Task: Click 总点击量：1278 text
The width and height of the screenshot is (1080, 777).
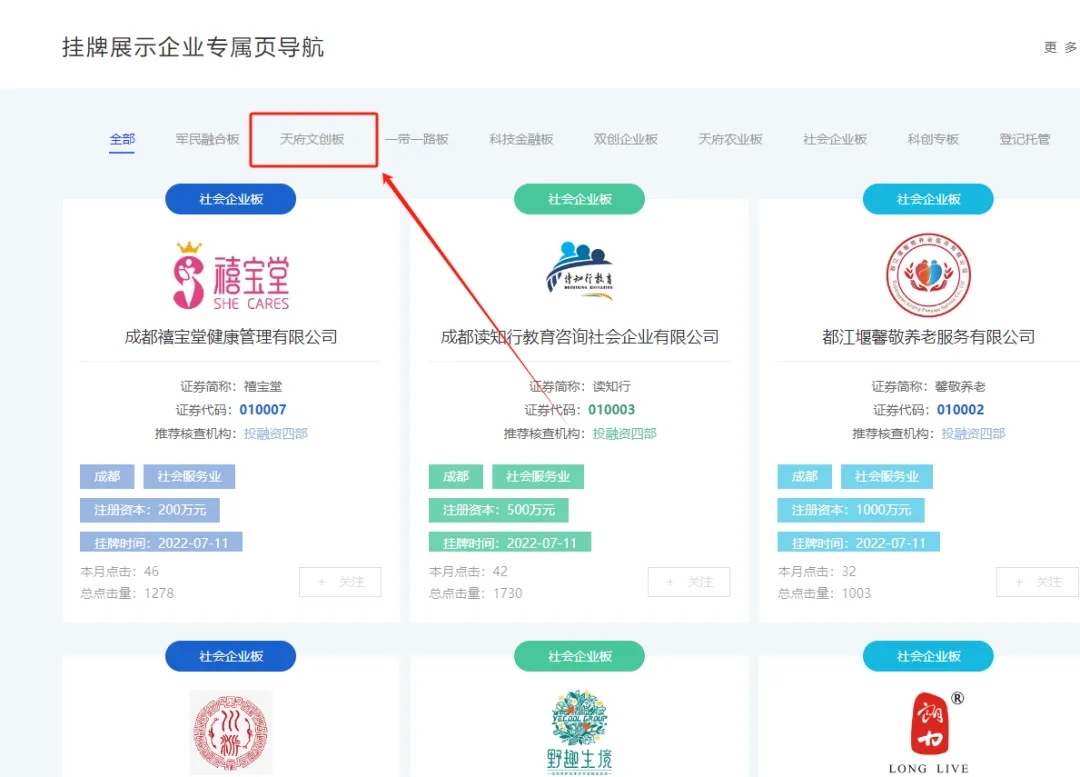Action: 127,593
